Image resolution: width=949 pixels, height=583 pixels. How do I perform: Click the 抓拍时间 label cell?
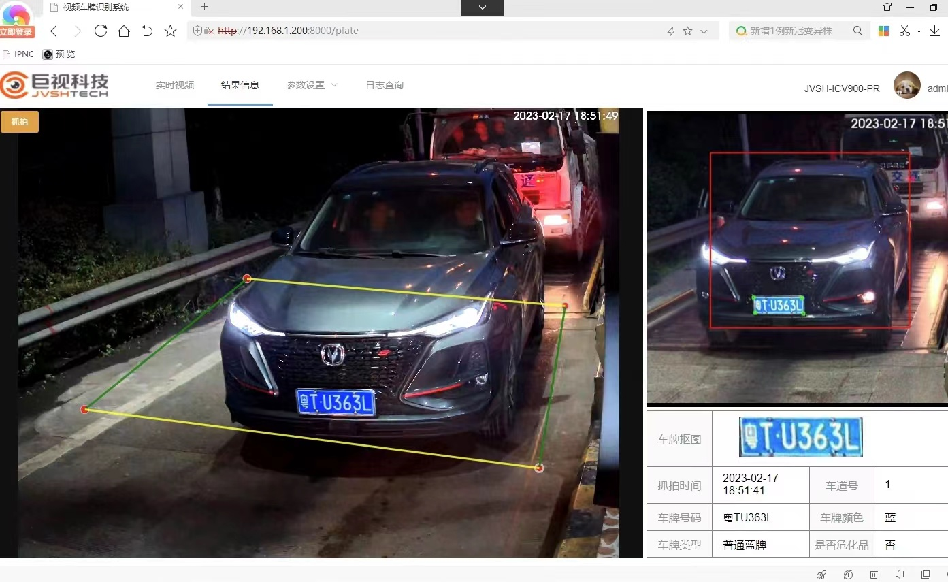[679, 486]
